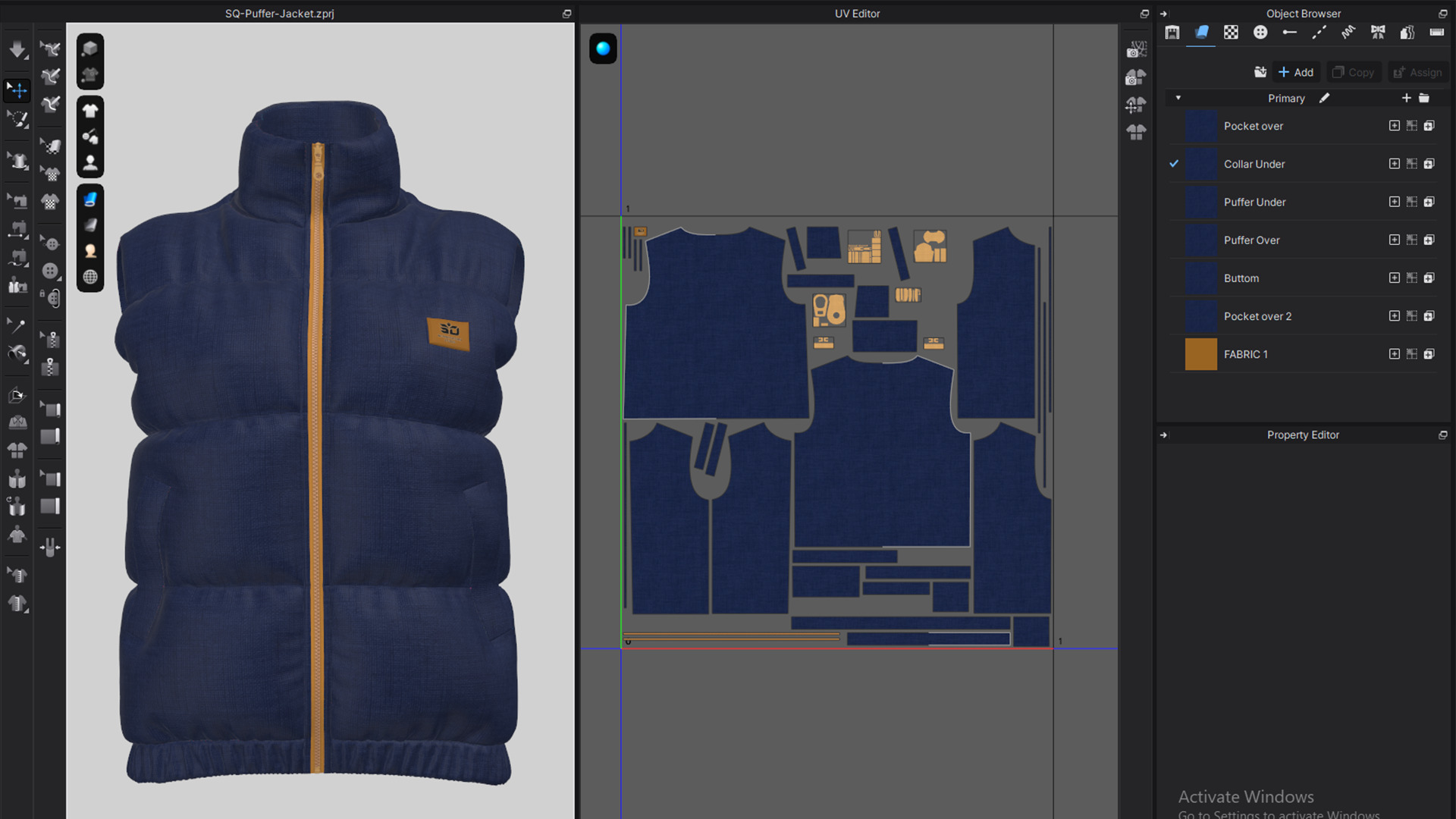This screenshot has height=819, width=1456.
Task: Click the blue sphere icon in UV Editor
Action: pyautogui.click(x=603, y=49)
